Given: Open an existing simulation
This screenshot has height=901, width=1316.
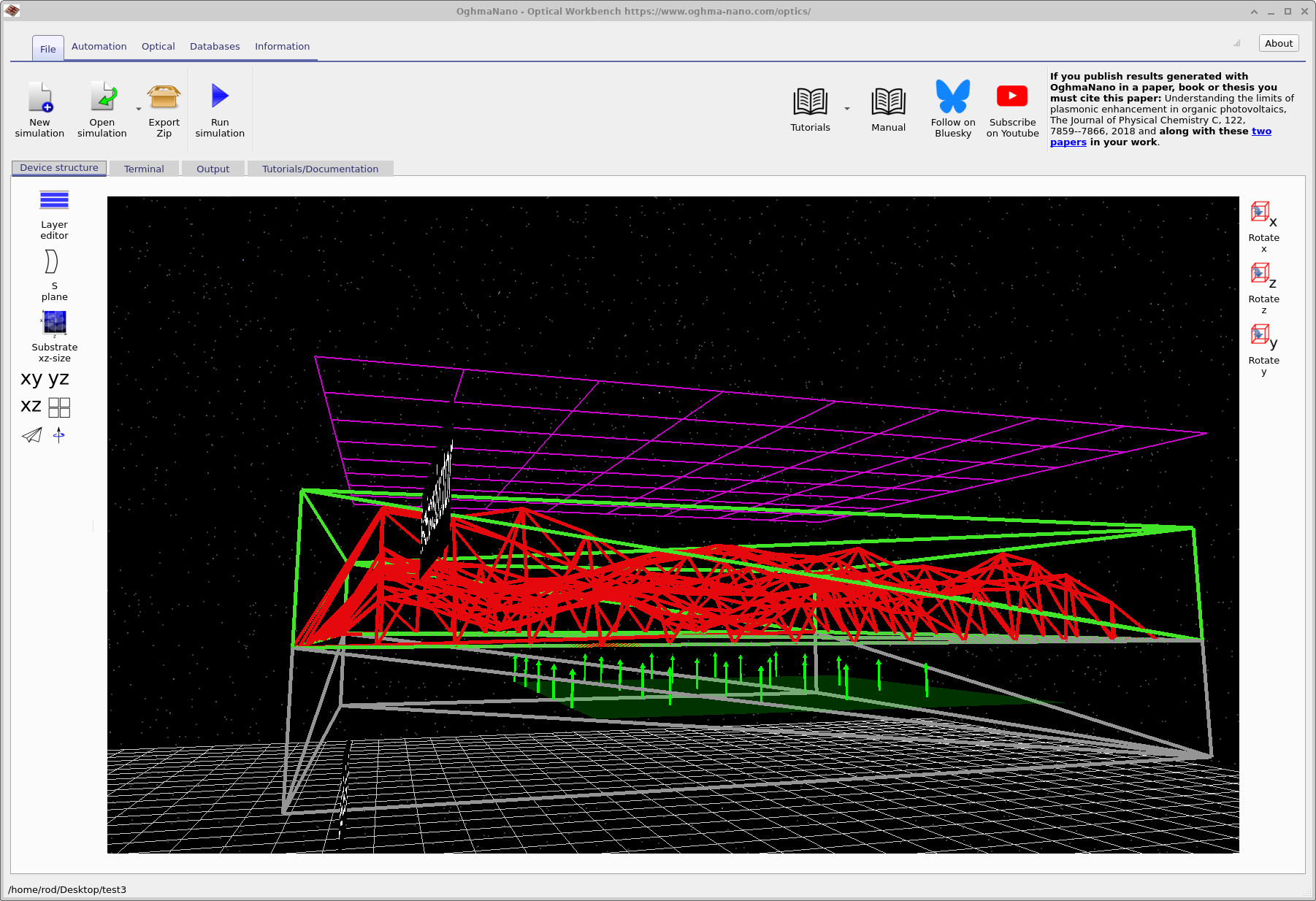Looking at the screenshot, I should tap(102, 108).
